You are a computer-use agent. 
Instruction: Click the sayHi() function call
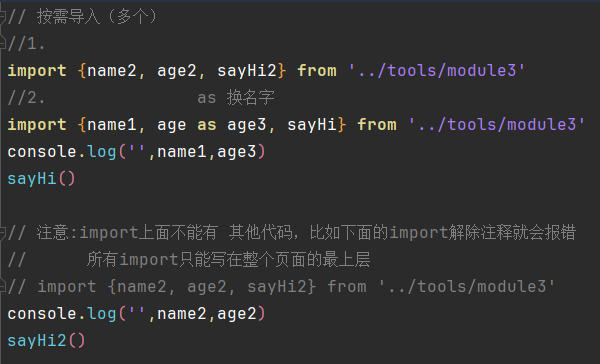pos(42,179)
